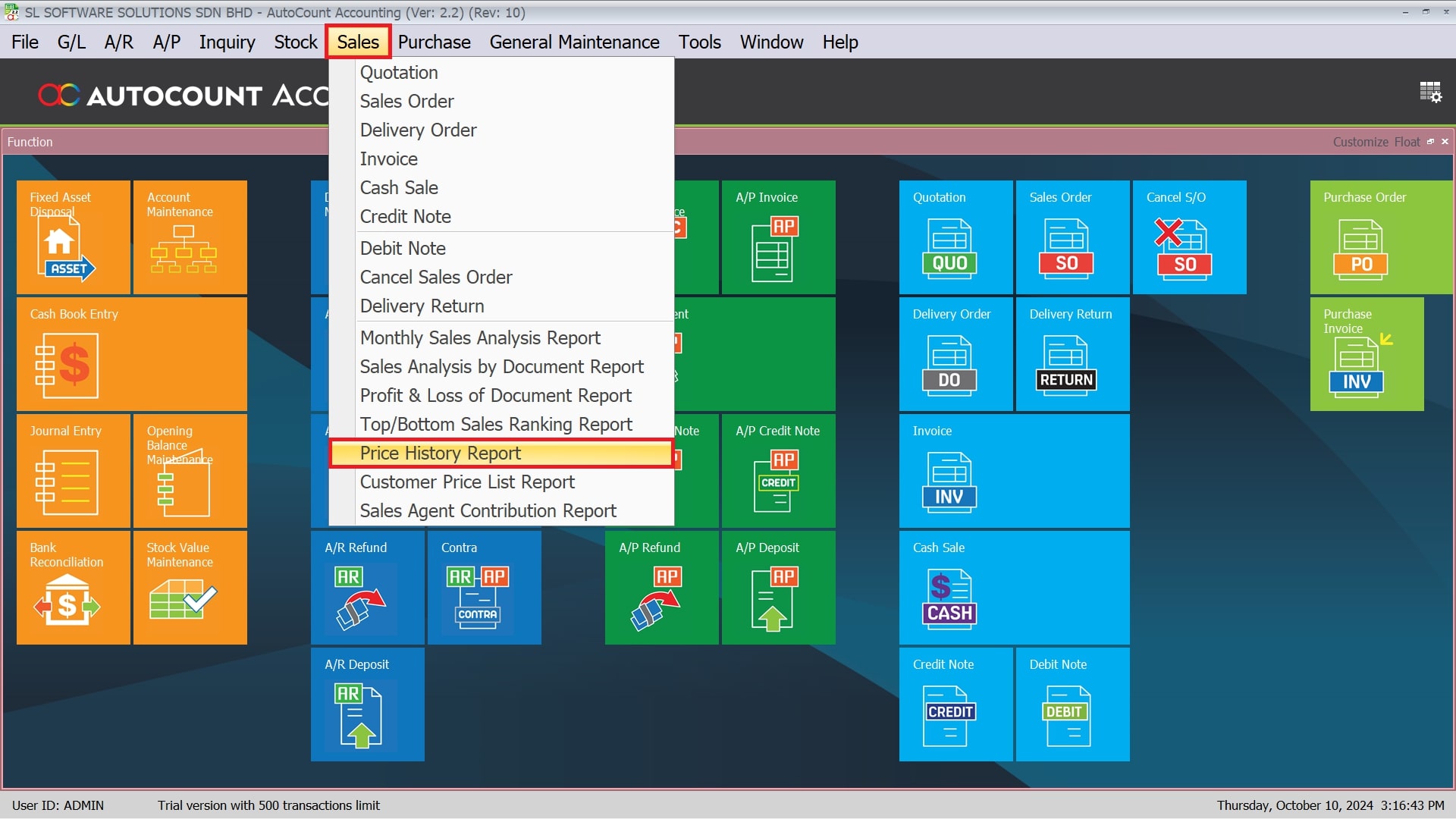
Task: Click the A/R Deposit tile
Action: click(367, 704)
